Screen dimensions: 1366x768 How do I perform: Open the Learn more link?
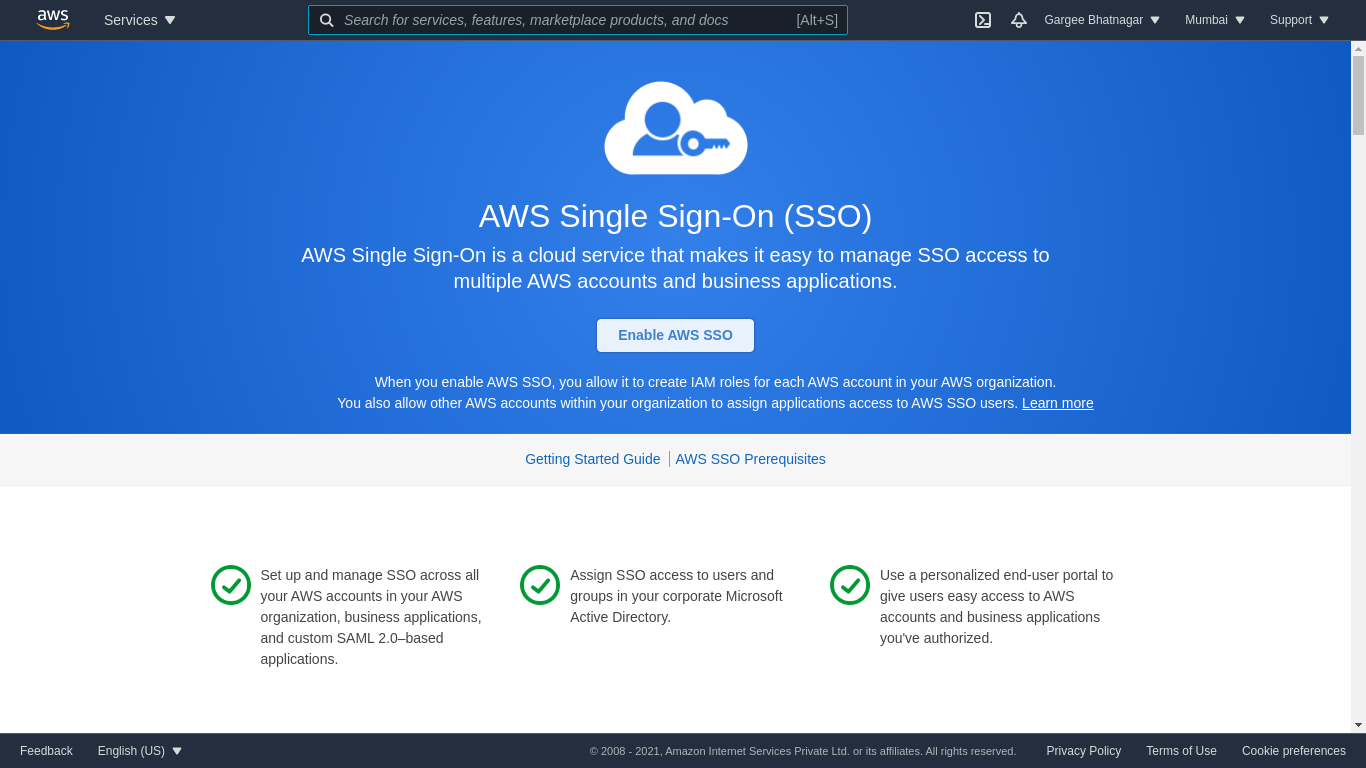click(x=1057, y=403)
